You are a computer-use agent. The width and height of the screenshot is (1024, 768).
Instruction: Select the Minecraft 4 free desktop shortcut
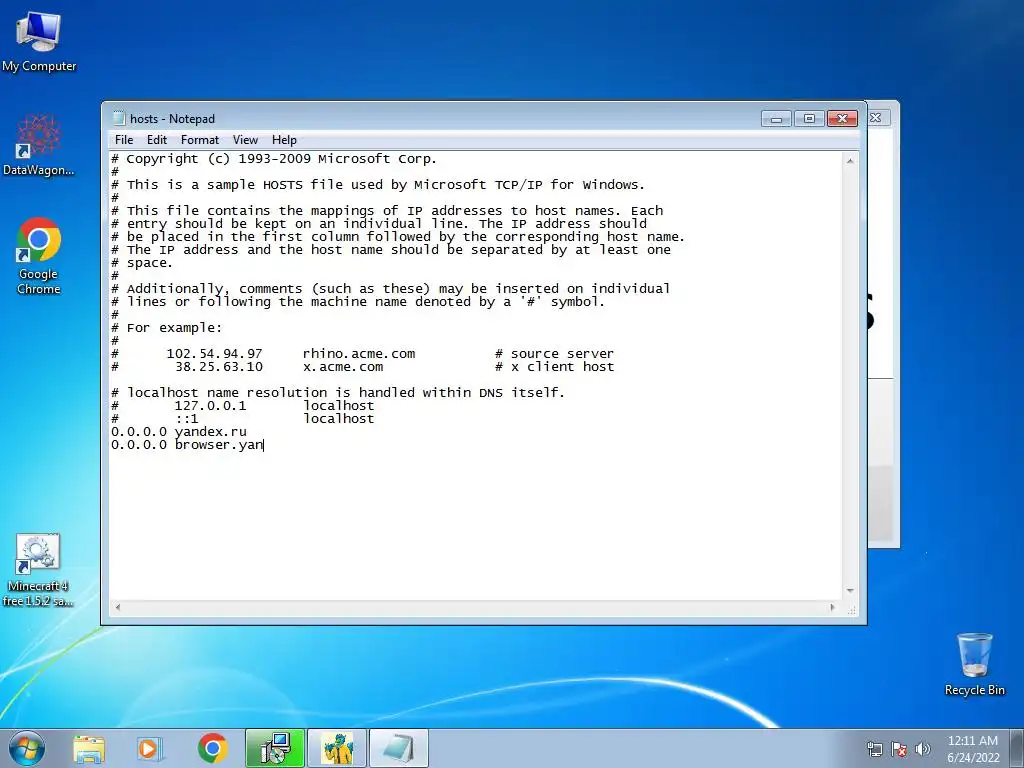[x=38, y=570]
